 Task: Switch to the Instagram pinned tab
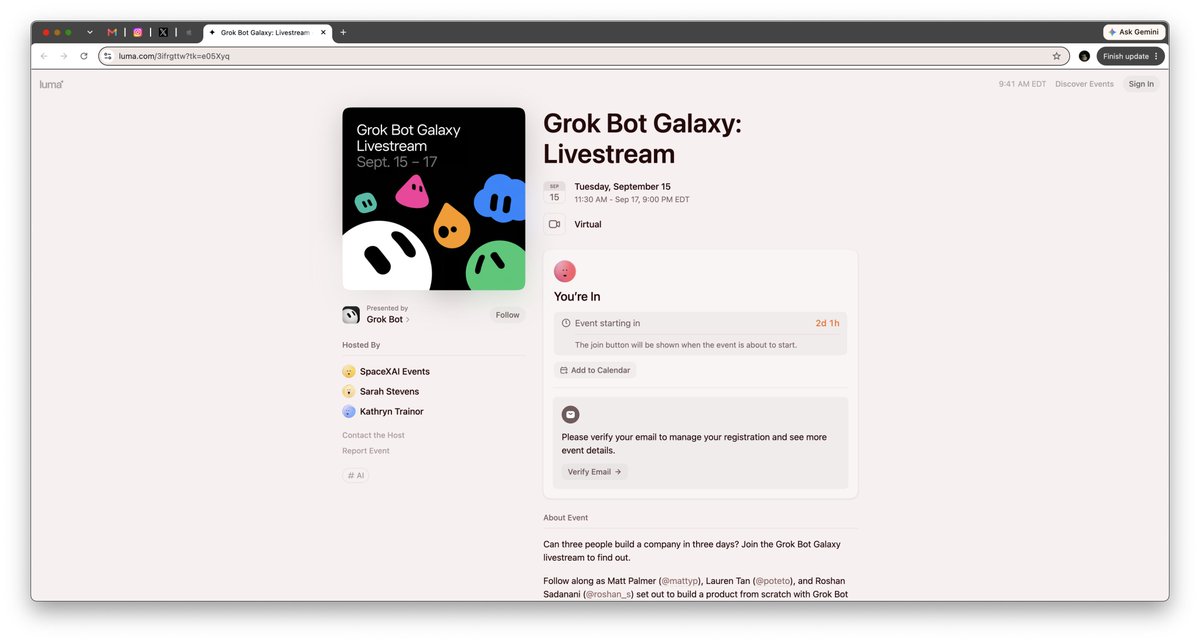pos(138,32)
